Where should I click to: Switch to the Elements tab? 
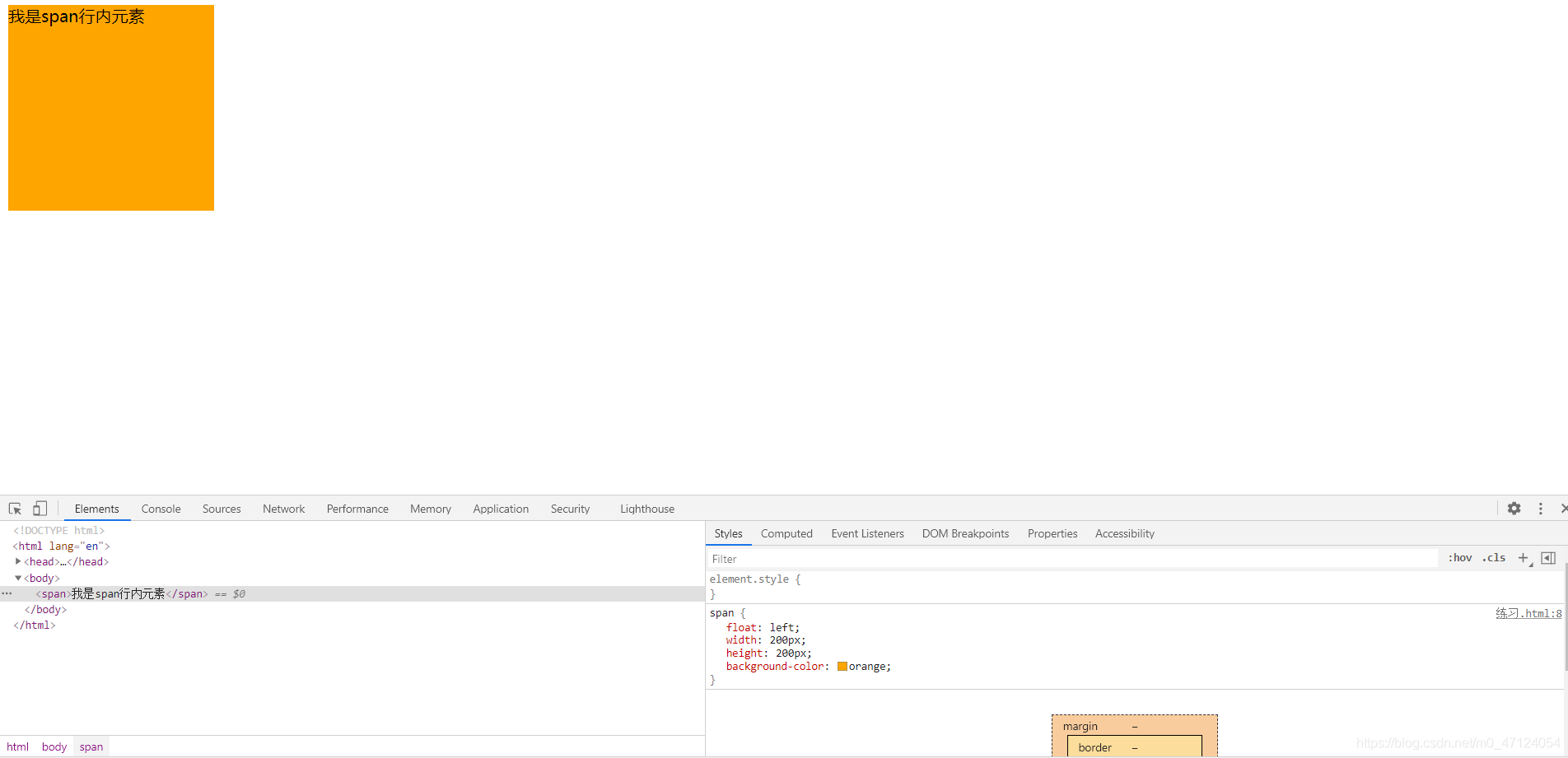click(96, 509)
